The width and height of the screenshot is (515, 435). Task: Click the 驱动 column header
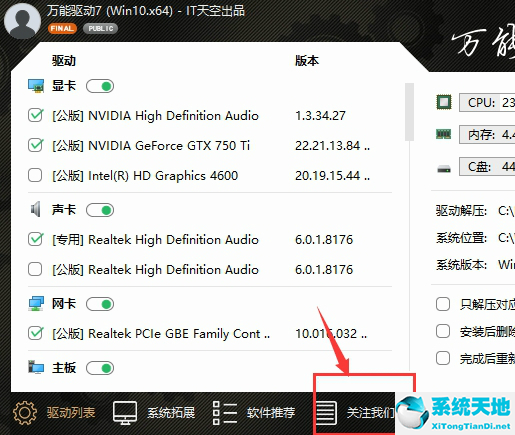[64, 61]
